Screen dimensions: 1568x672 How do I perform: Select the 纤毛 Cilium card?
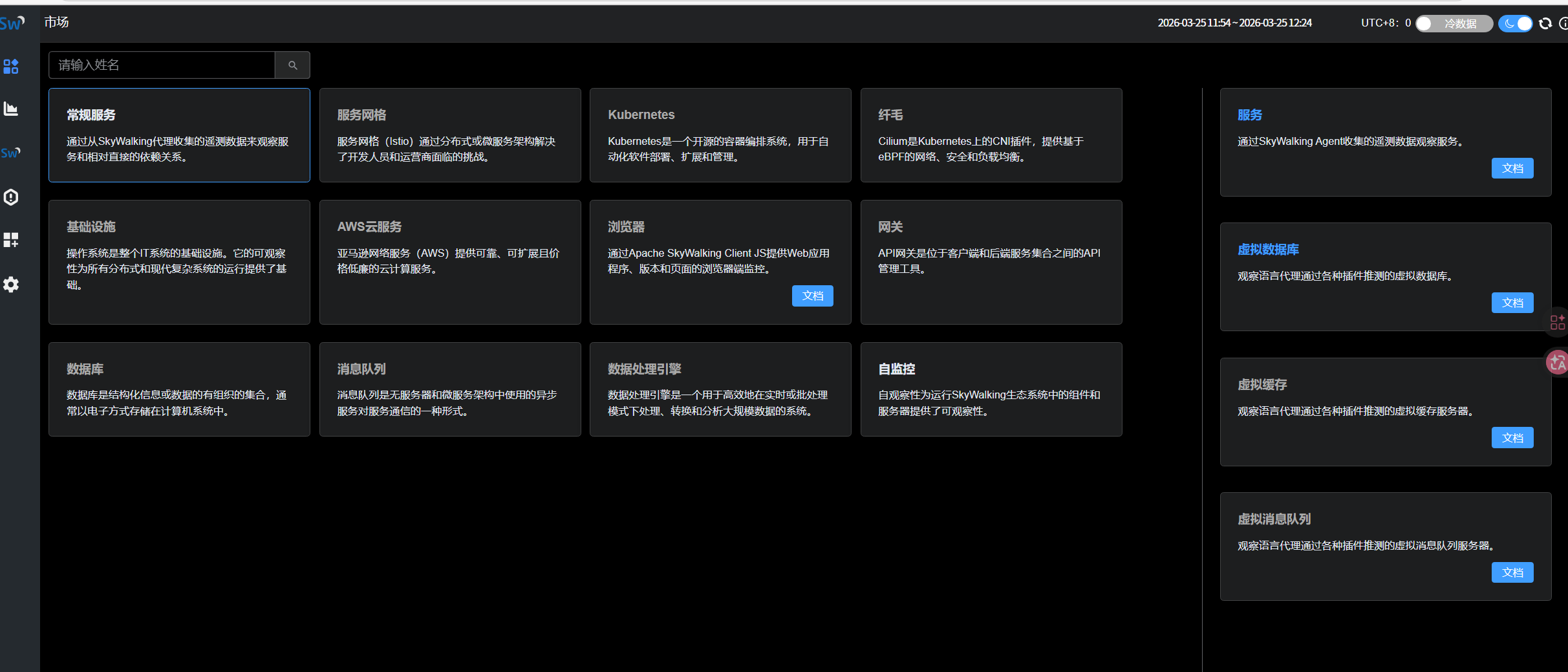pyautogui.click(x=991, y=135)
